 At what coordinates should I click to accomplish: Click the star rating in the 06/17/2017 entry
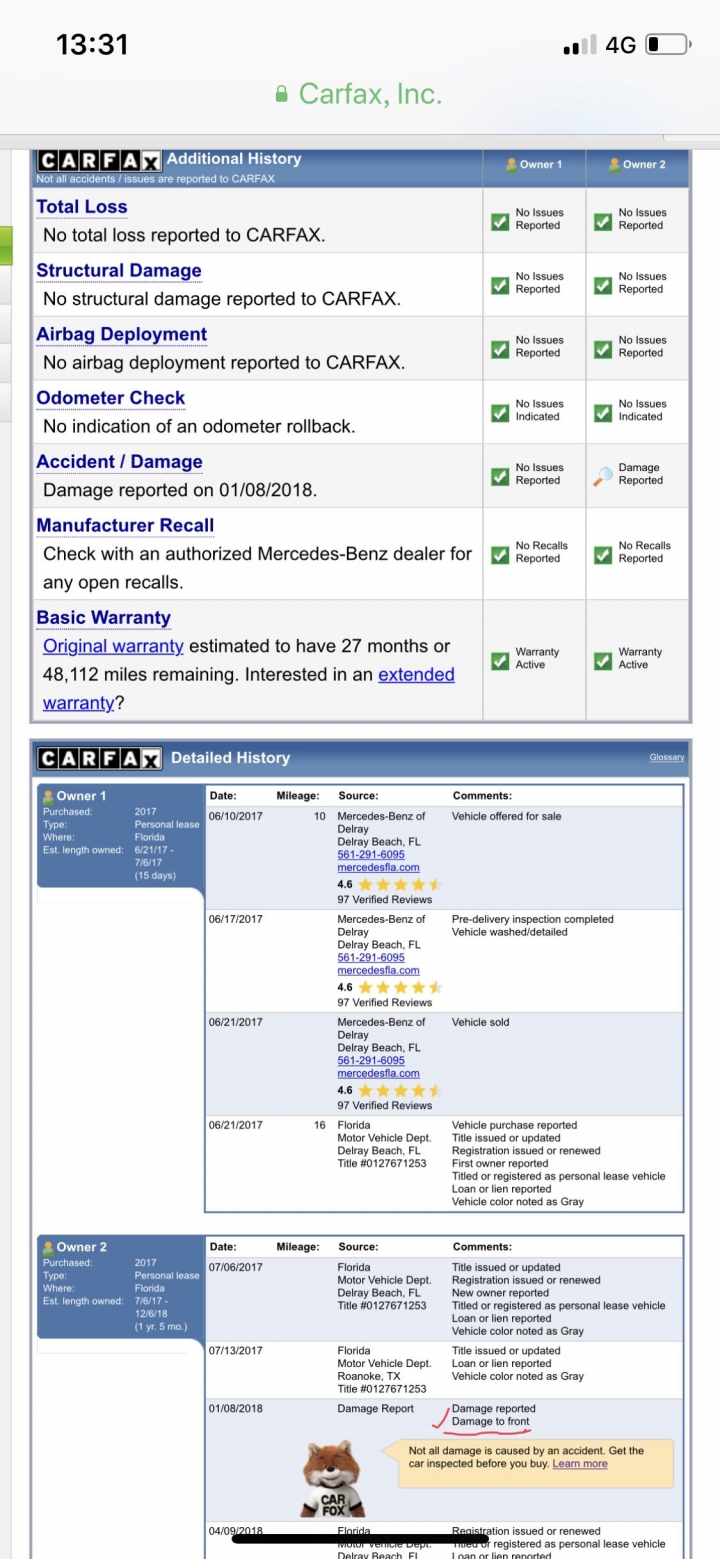click(x=400, y=988)
